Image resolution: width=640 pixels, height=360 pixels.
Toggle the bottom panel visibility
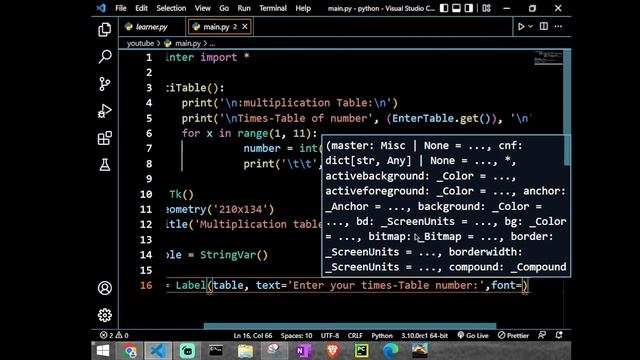456,8
